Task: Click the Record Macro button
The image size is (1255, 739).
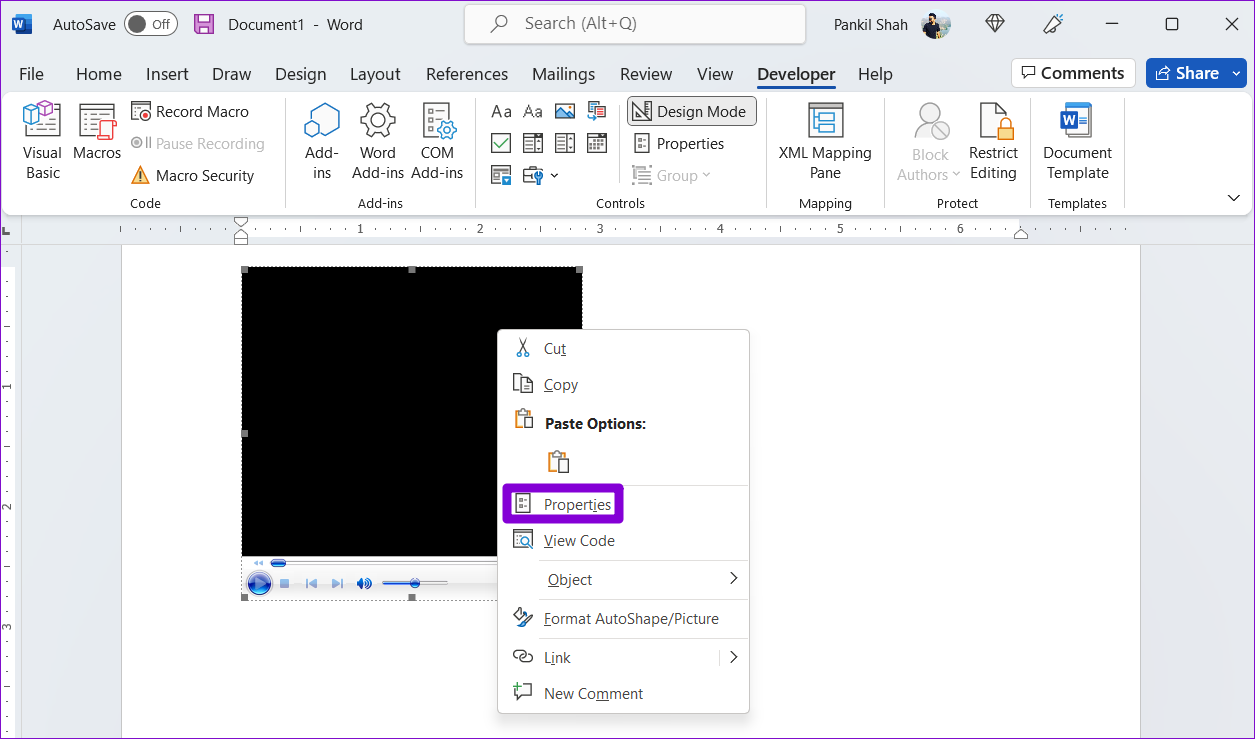Action: point(190,111)
